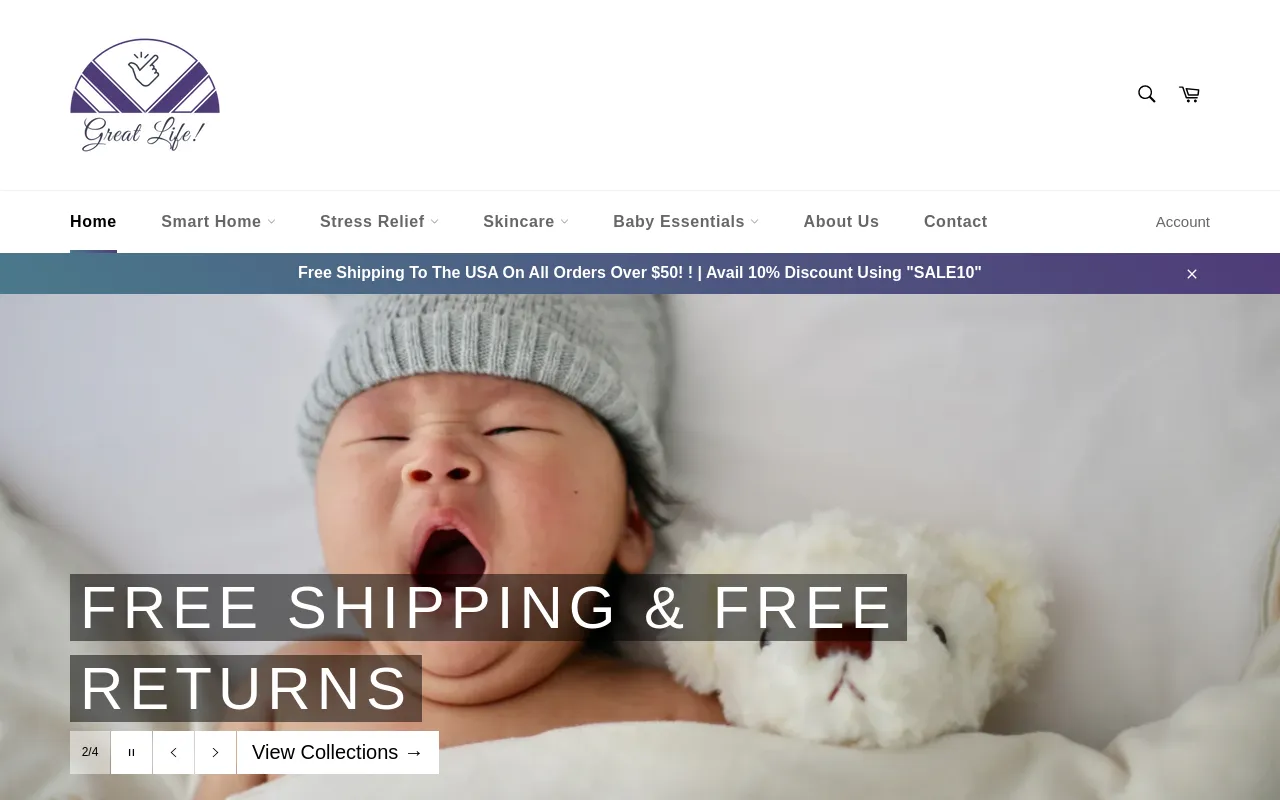Open the Contact page
1280x800 pixels.
(x=955, y=222)
